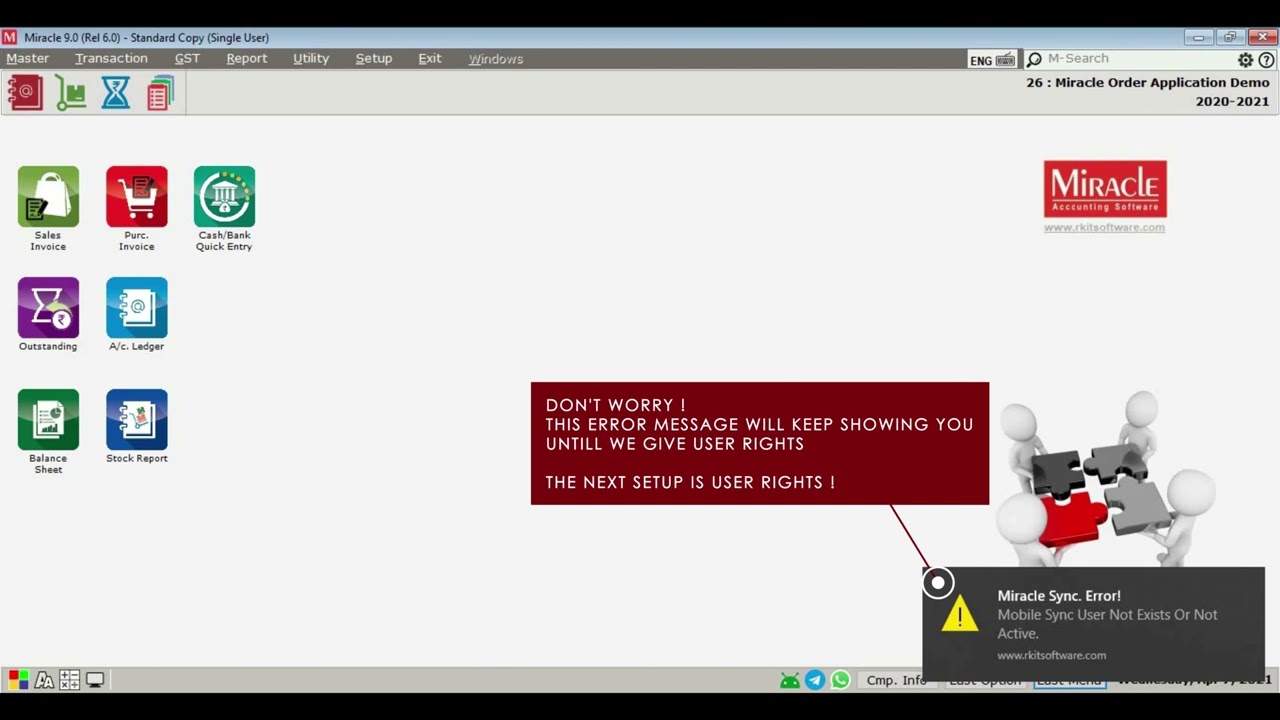The height and width of the screenshot is (720, 1280).
Task: Click the blue hourglass toolbar icon
Action: 115,93
